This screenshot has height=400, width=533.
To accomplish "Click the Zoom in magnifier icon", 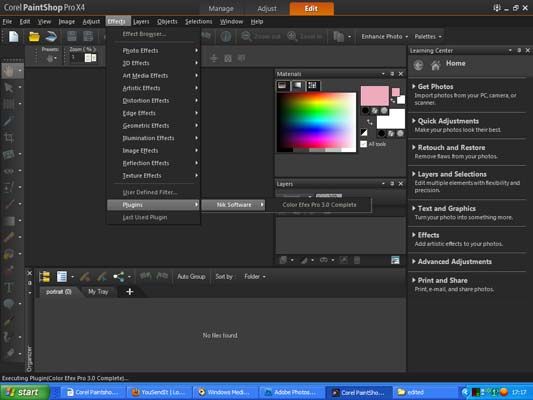I will (292, 36).
